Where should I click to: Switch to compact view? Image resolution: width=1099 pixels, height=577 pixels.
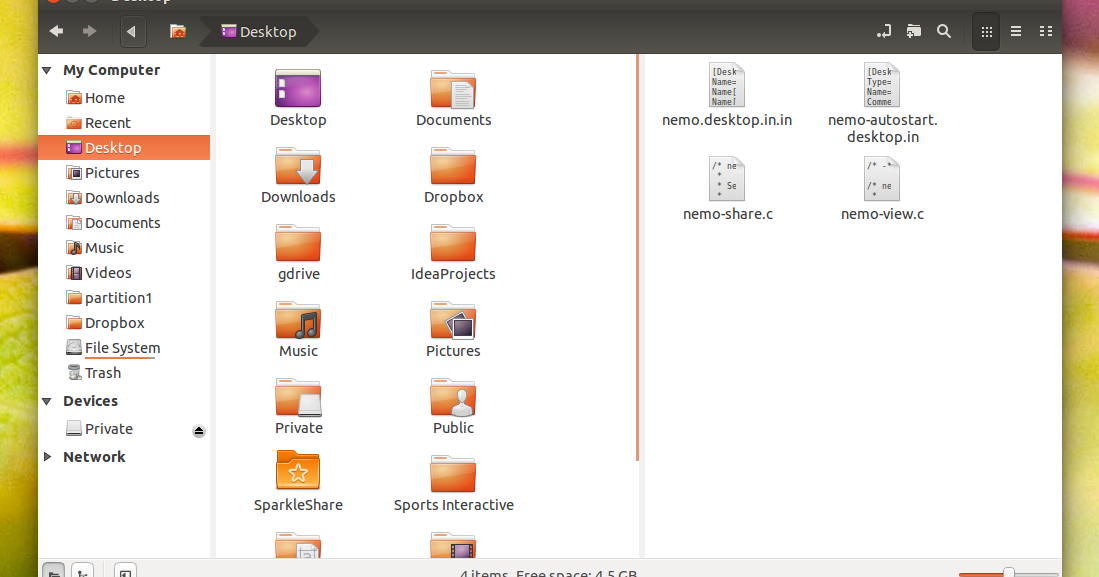(1046, 31)
